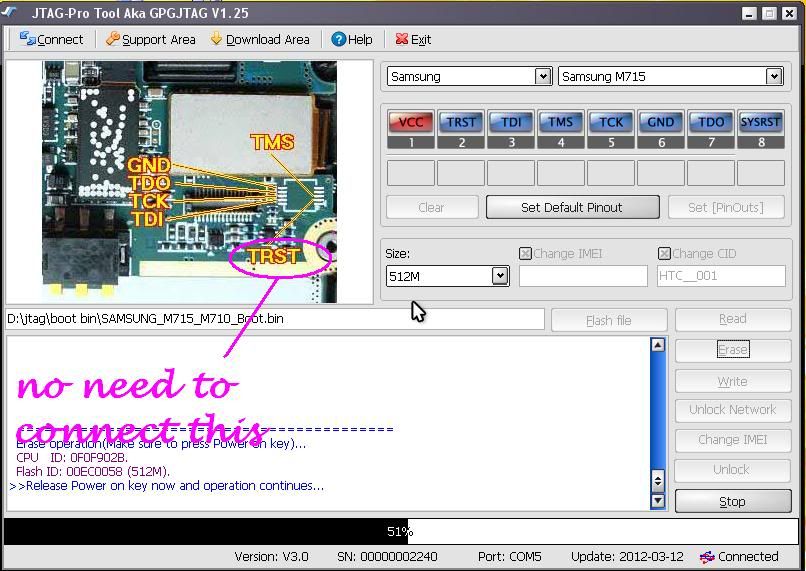Image resolution: width=806 pixels, height=571 pixels.
Task: Click Update: 2012-03-12 status text
Action: coord(627,557)
